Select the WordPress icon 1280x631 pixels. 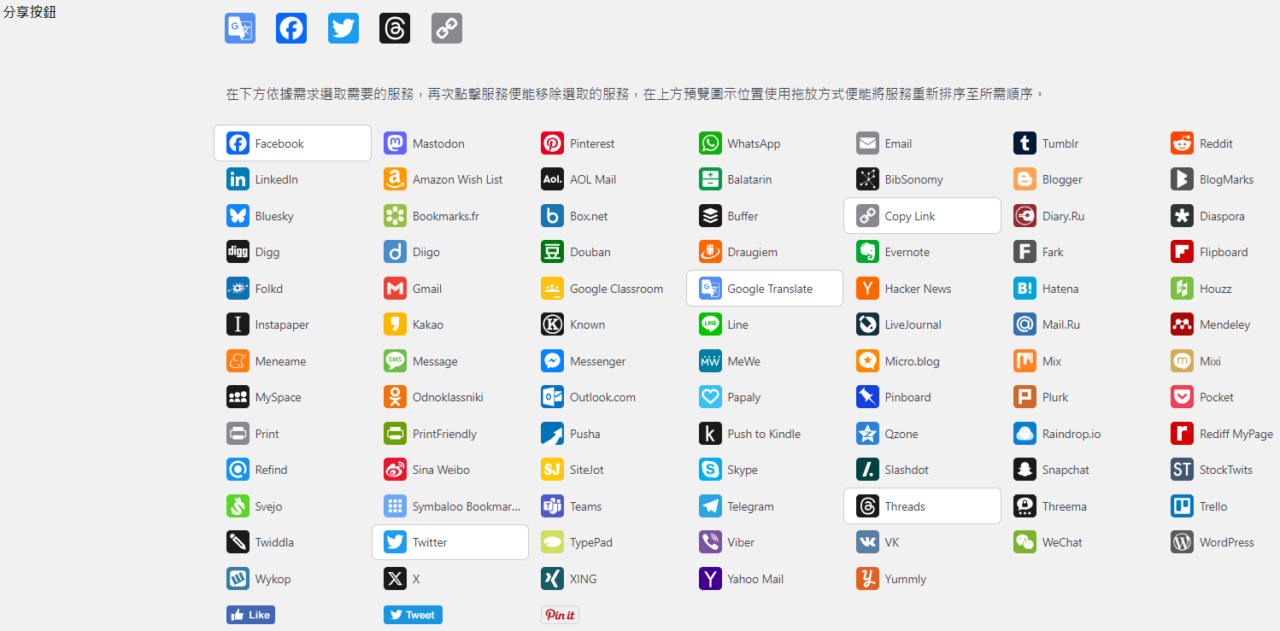pyautogui.click(x=1183, y=542)
